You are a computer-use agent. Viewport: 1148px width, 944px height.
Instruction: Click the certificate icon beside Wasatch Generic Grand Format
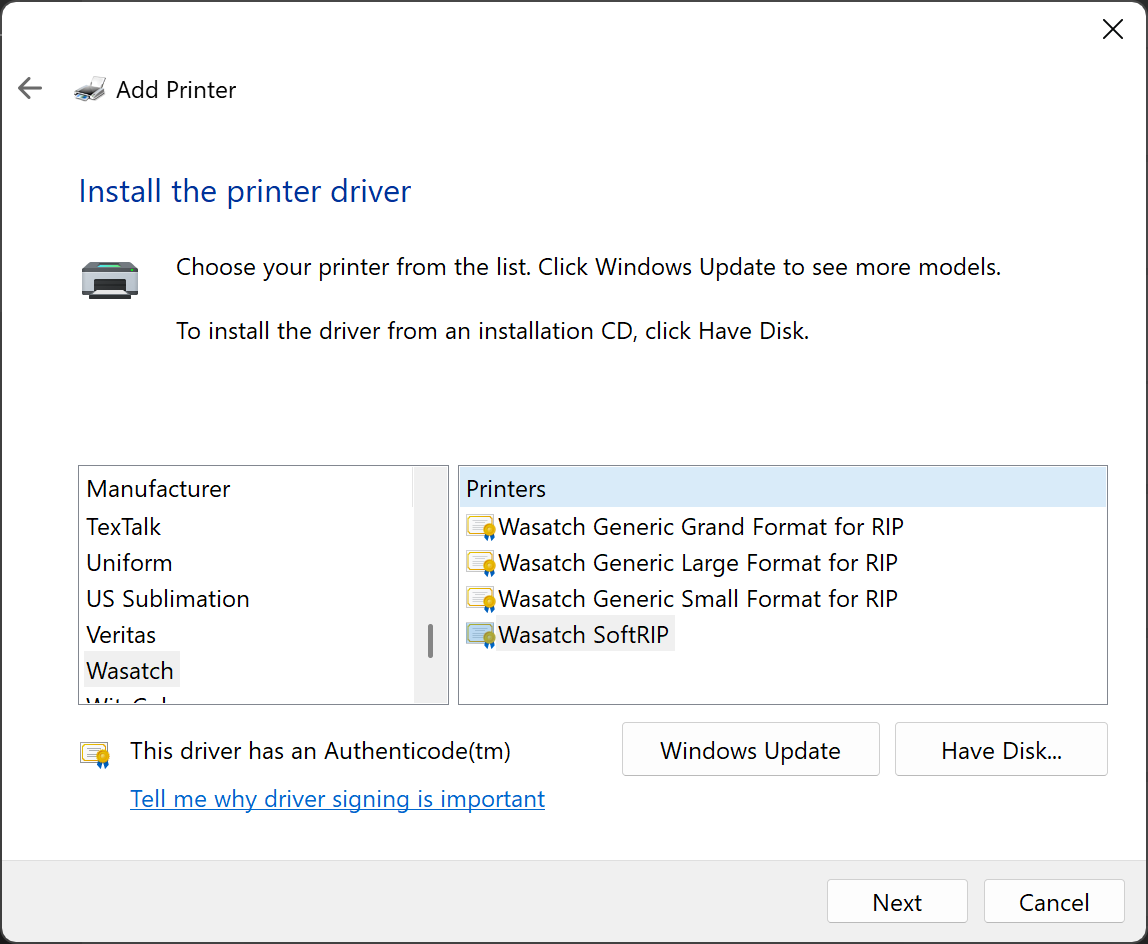coord(480,527)
